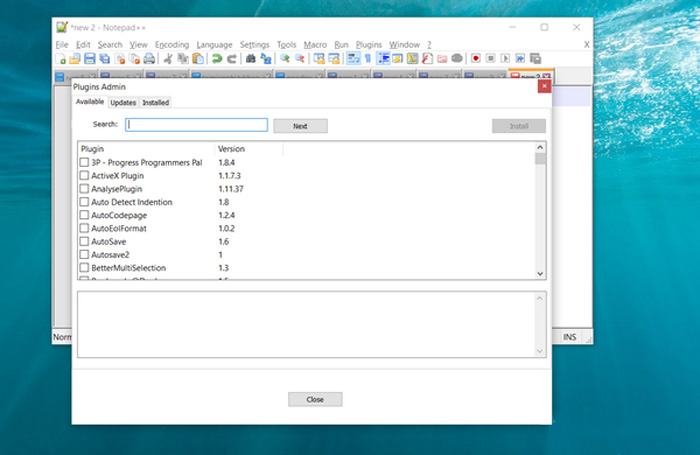Image resolution: width=700 pixels, height=455 pixels.
Task: Click the Next search button
Action: (x=300, y=126)
